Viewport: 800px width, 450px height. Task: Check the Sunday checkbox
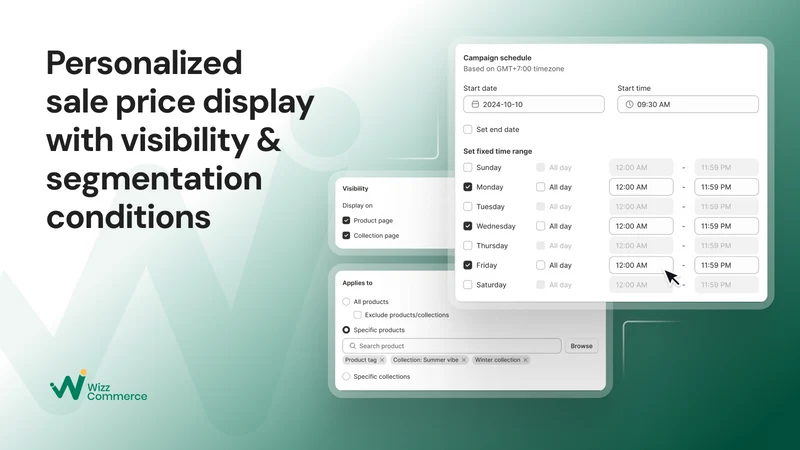467,167
